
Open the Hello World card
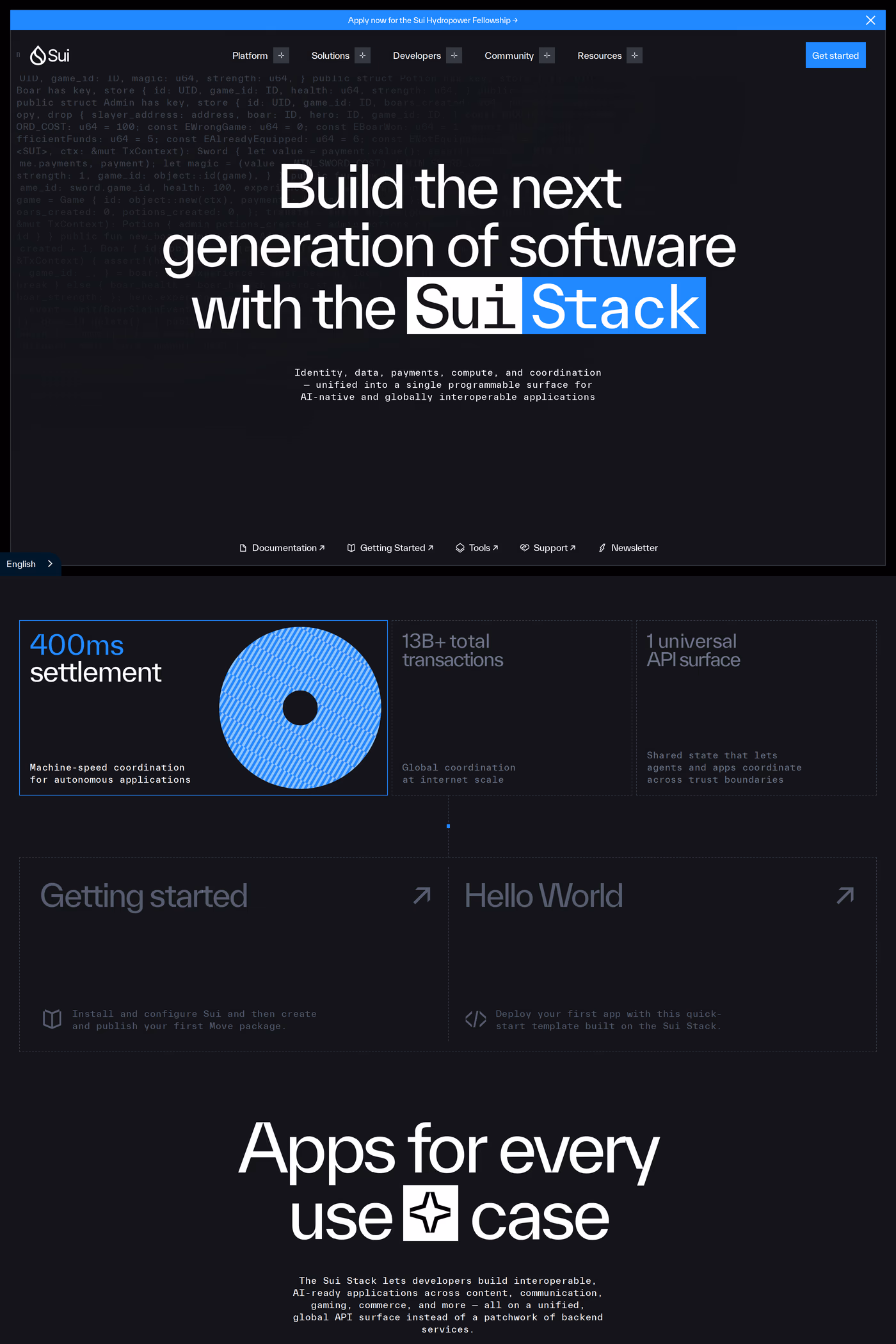(x=662, y=954)
